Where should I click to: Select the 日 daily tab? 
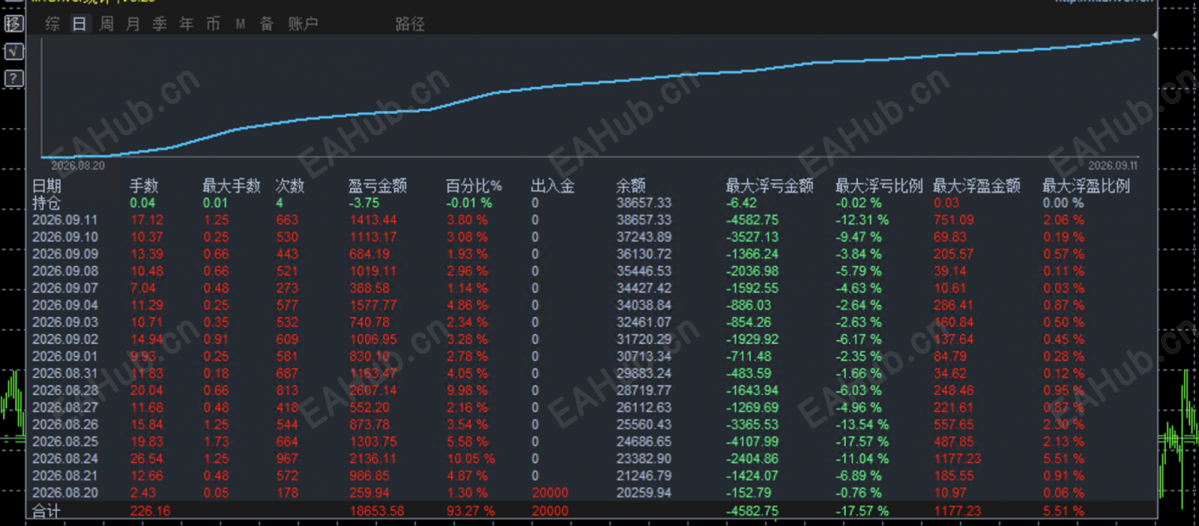pos(80,24)
